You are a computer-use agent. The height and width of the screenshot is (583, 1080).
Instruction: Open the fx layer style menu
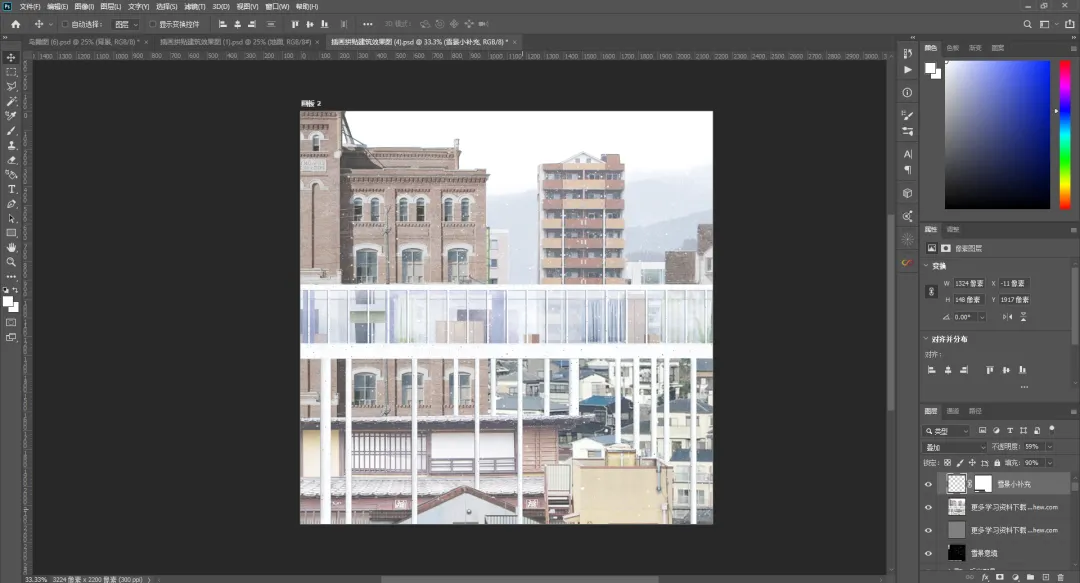[984, 577]
